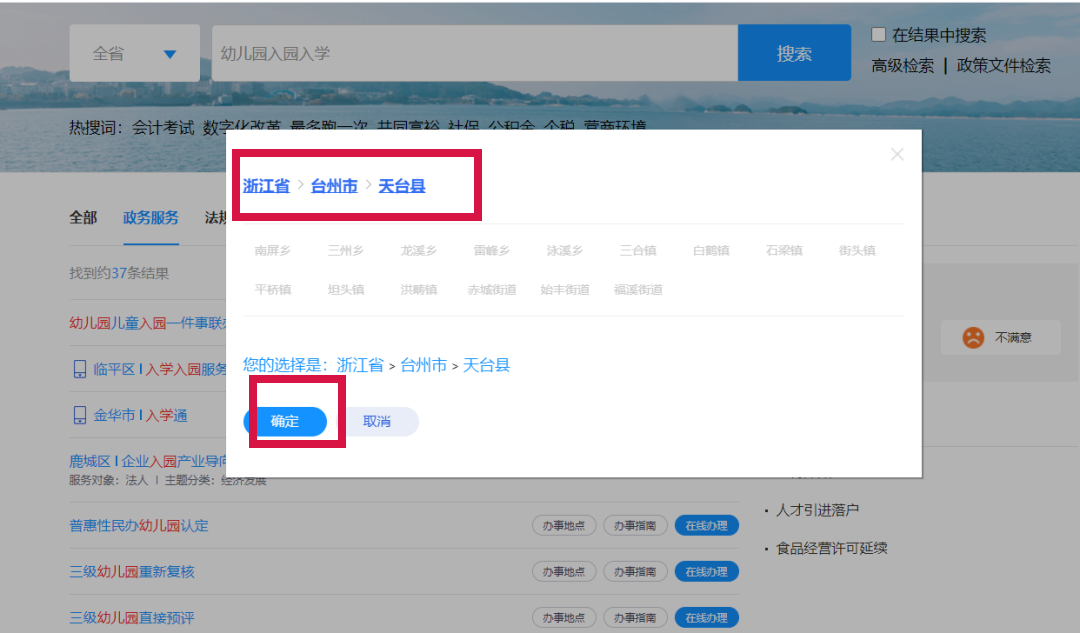Click the phone icon beside 金华市
1080x633 pixels.
(80, 415)
